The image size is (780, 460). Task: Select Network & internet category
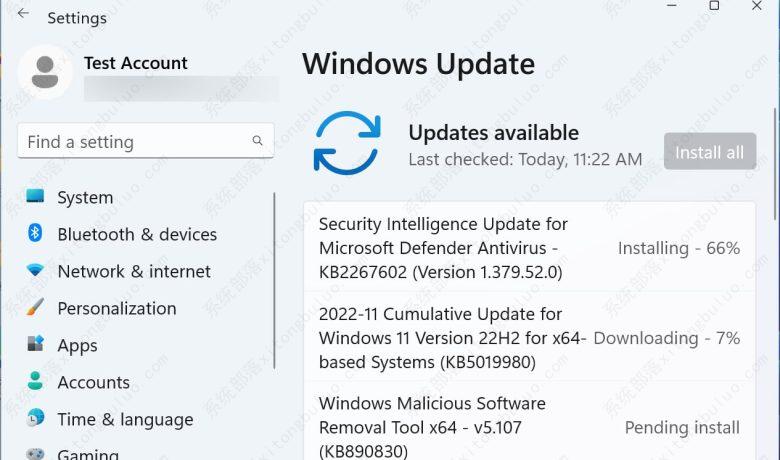pos(134,271)
